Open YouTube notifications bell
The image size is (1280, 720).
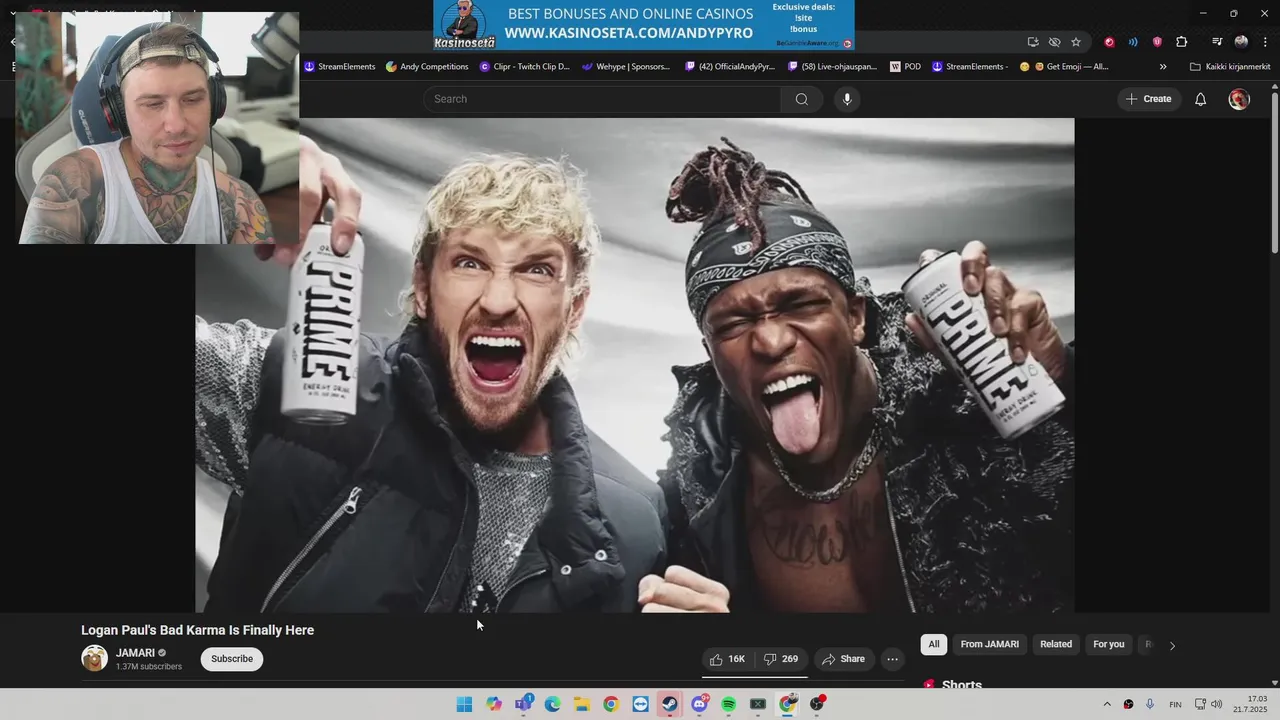(1201, 99)
